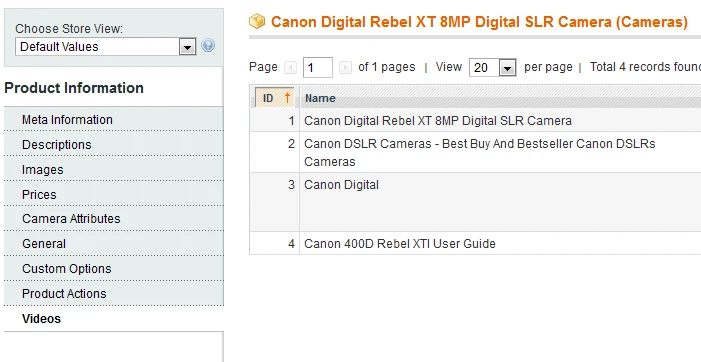Click the store view help icon
This screenshot has width=701, height=362.
click(208, 46)
